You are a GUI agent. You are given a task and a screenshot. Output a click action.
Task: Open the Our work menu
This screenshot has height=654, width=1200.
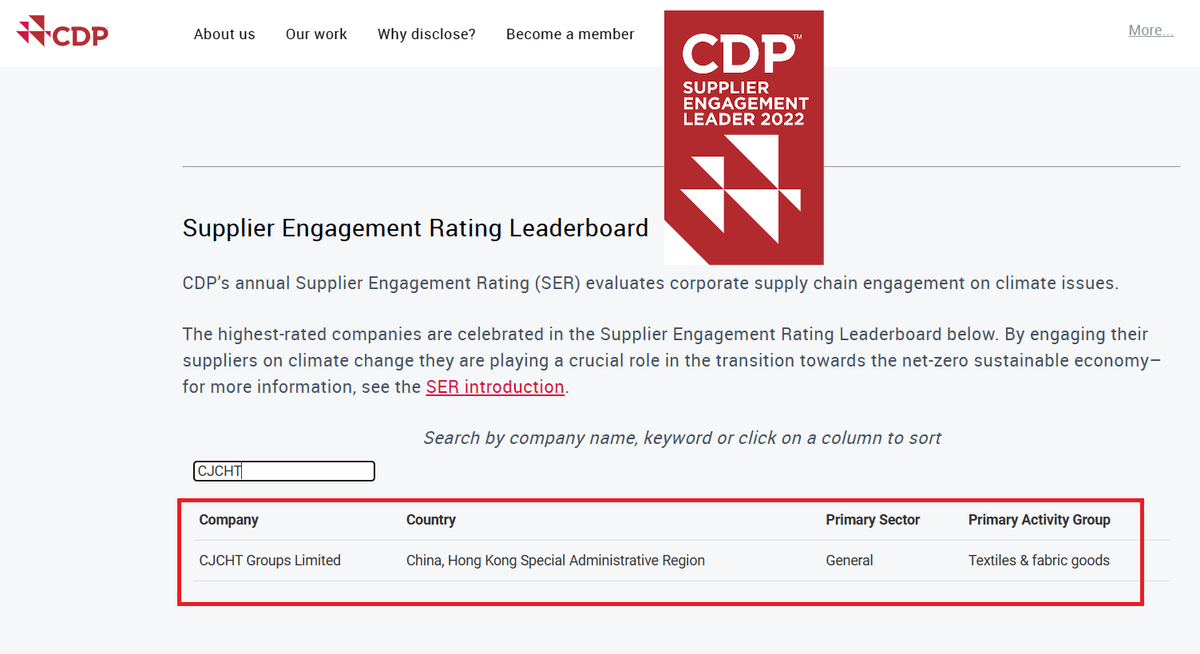316,34
